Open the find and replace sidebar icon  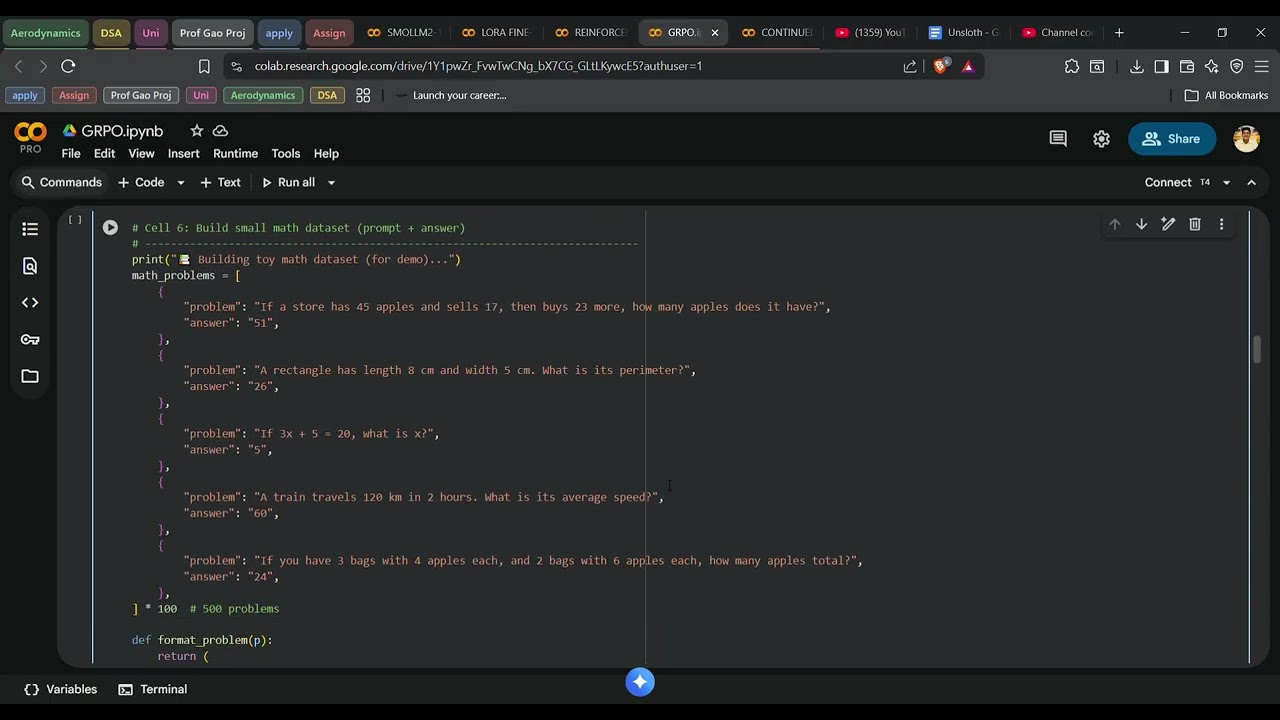30,266
